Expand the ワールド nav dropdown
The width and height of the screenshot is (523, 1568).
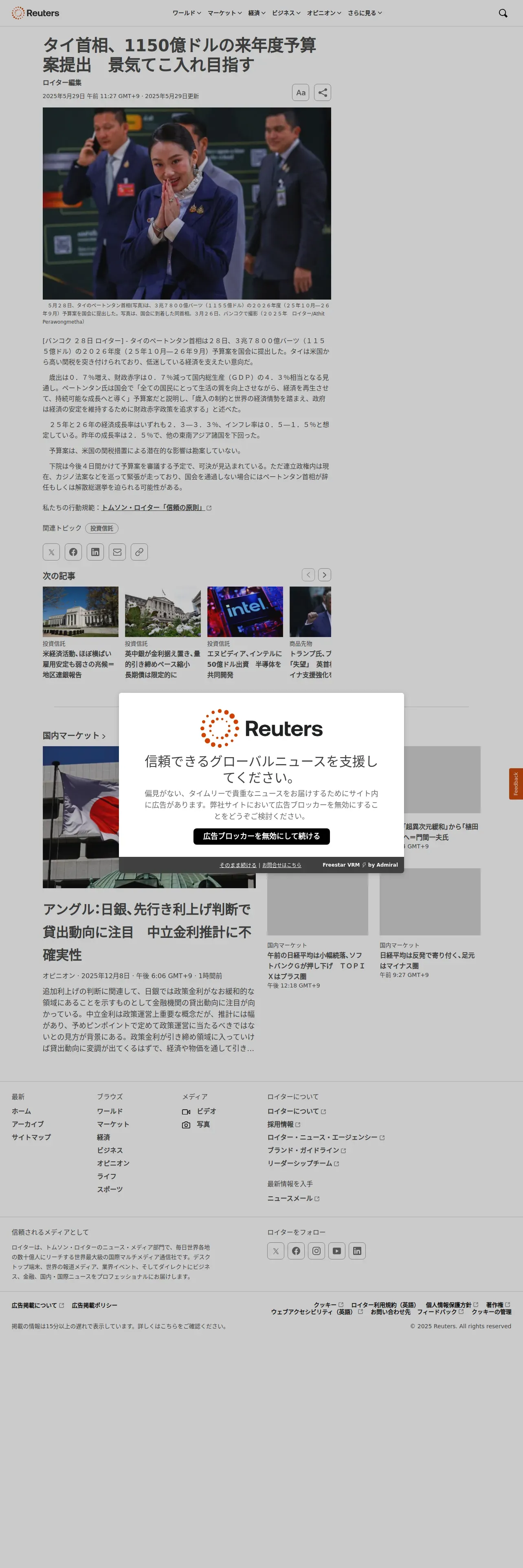click(x=186, y=13)
